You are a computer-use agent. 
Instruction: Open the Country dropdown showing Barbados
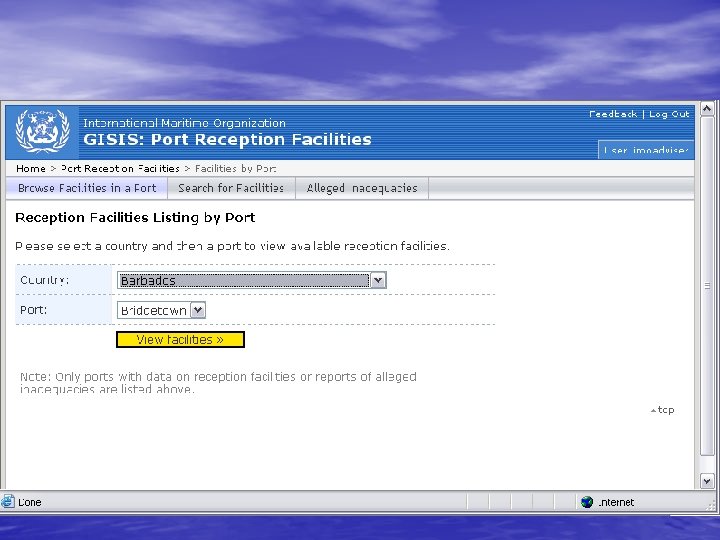pyautogui.click(x=252, y=280)
